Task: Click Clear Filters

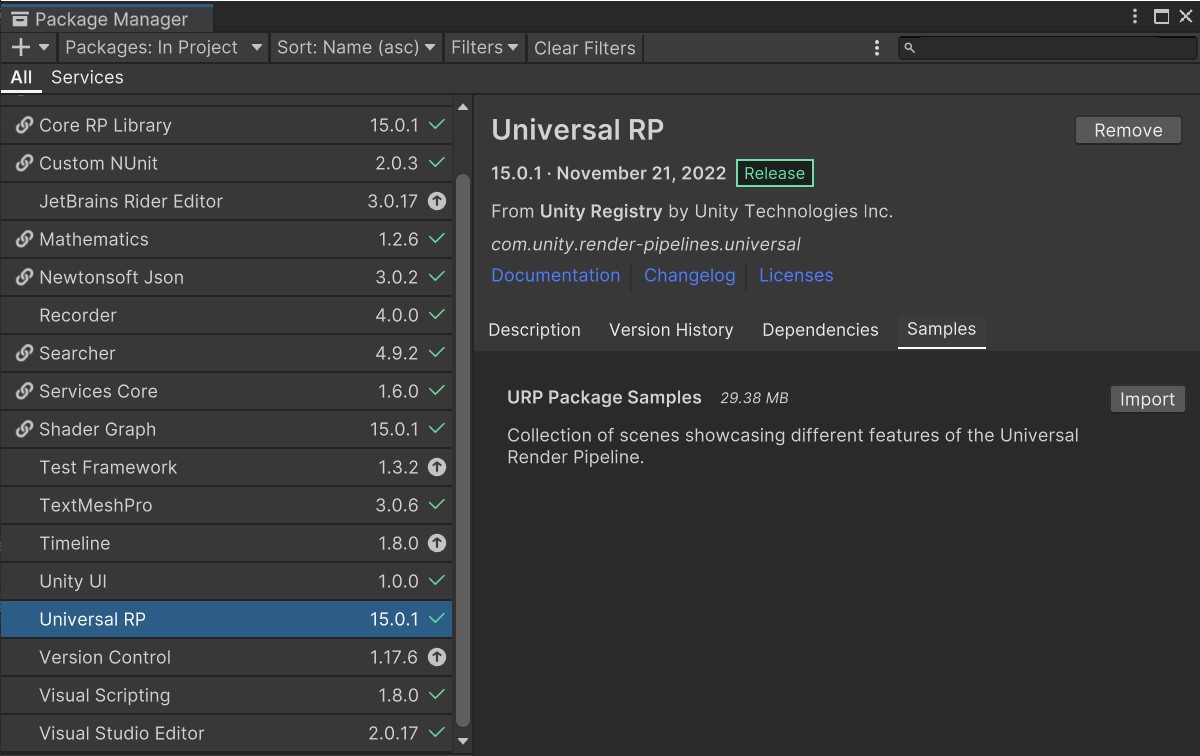Action: coord(584,47)
